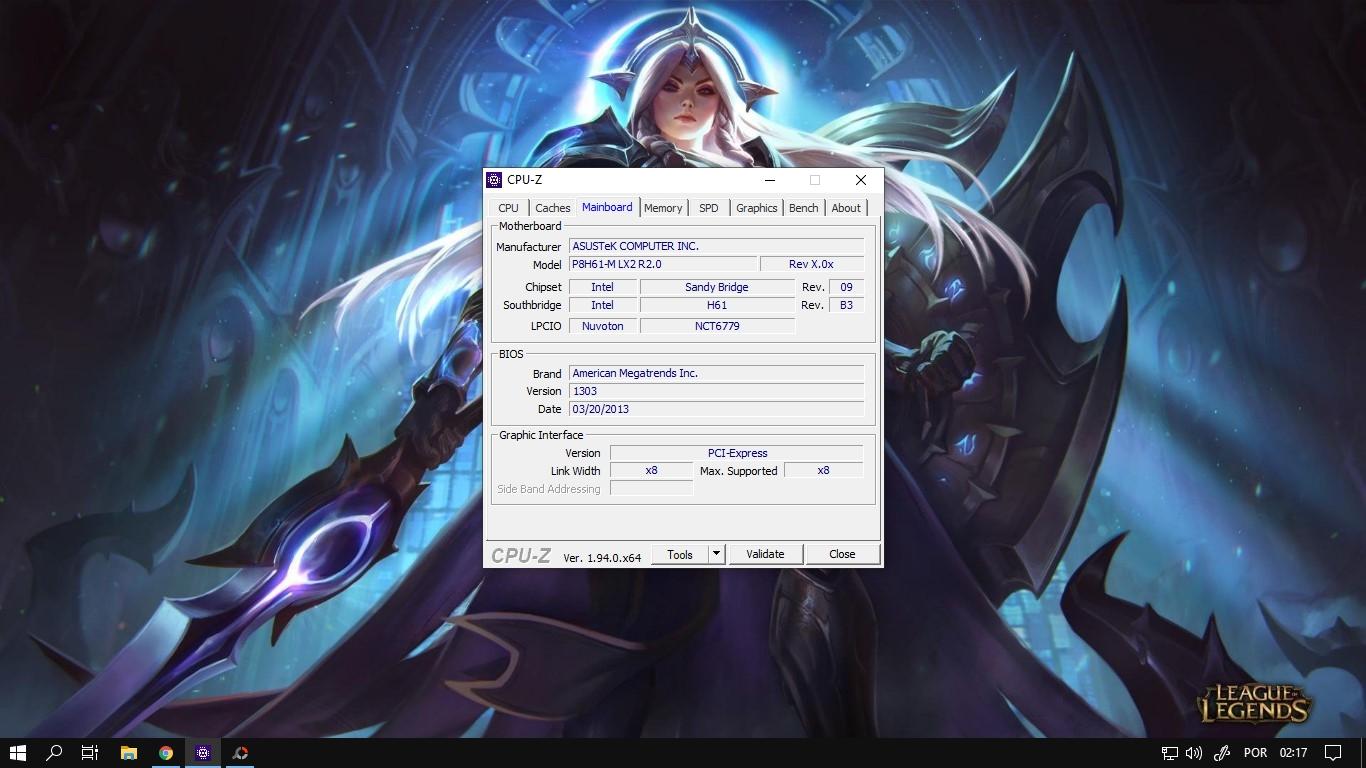Click the LPCIO label
Viewport: 1366px width, 768px height.
click(x=546, y=326)
